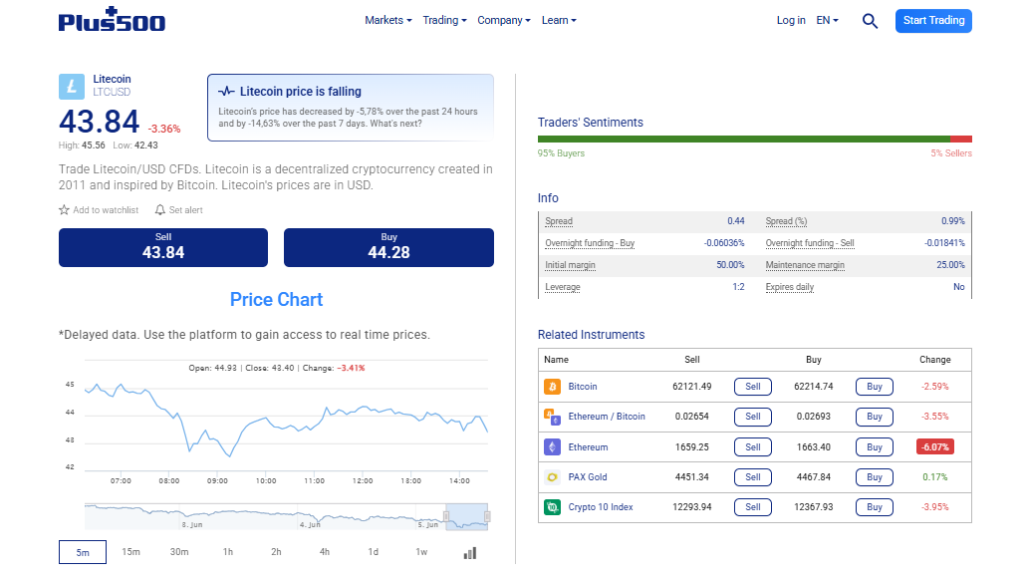Click the Plus500 logo
The width and height of the screenshot is (1024, 579).
112,20
